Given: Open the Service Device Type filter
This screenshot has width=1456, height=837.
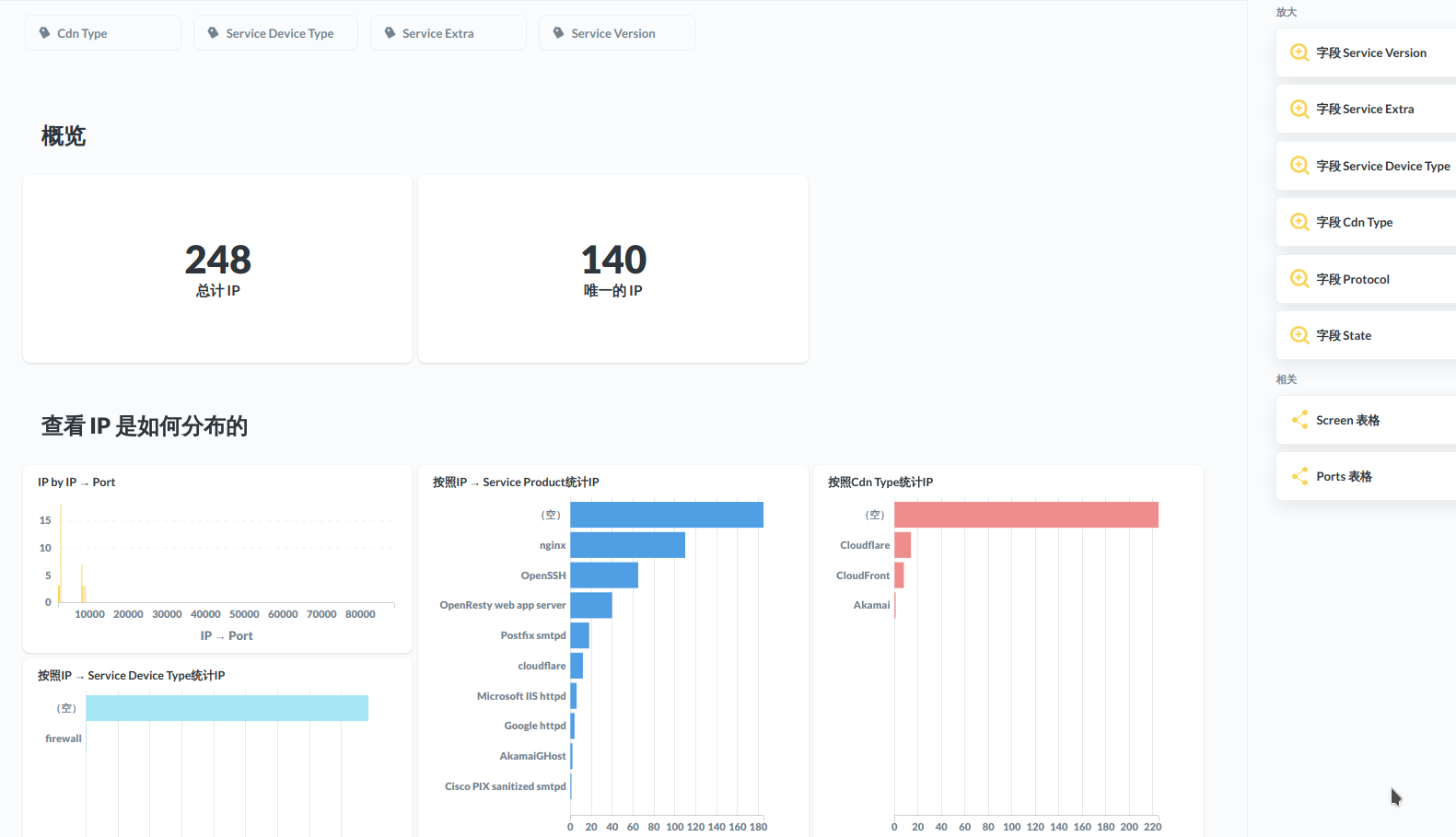Looking at the screenshot, I should [x=275, y=33].
